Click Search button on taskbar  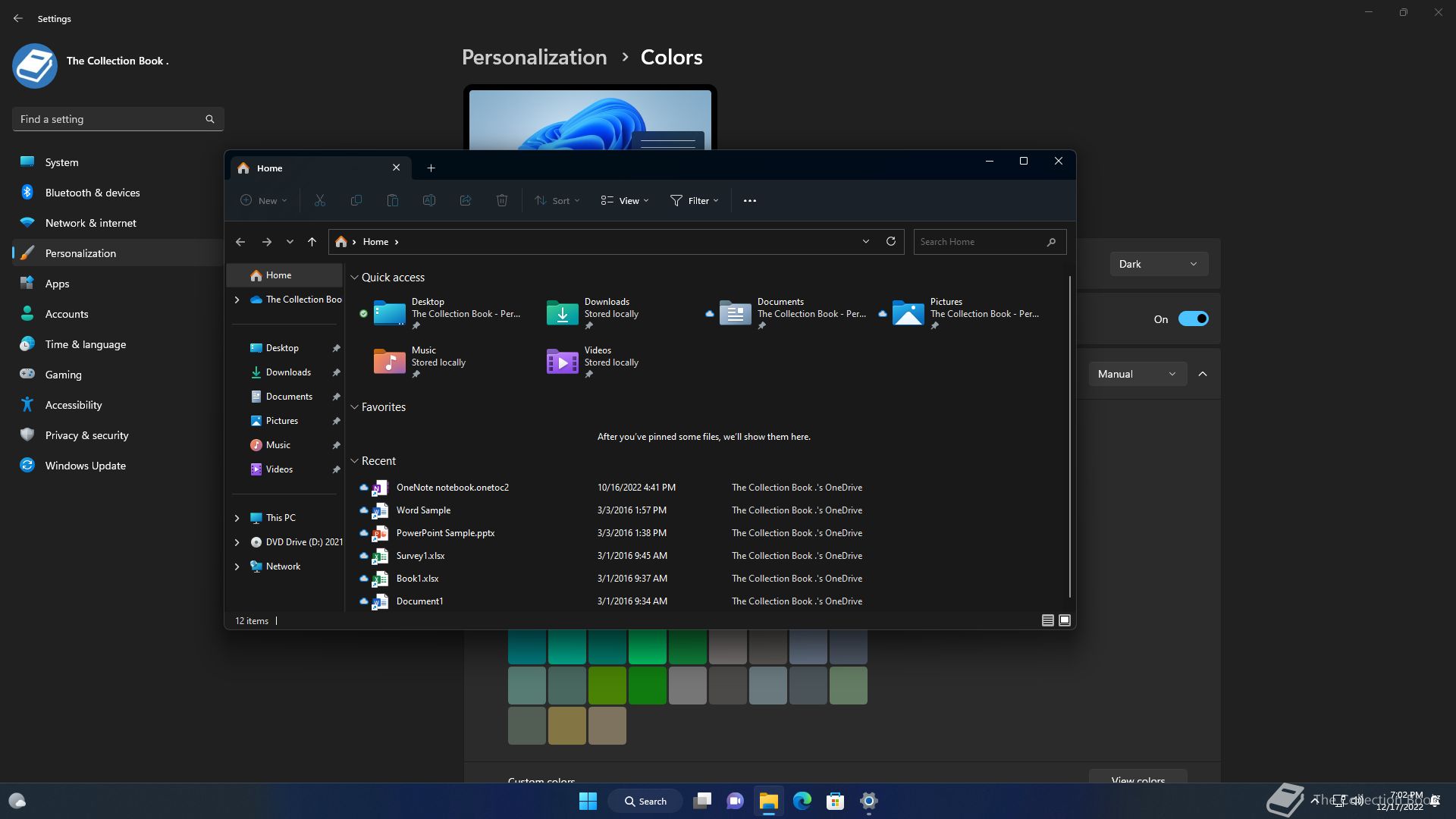pos(646,801)
